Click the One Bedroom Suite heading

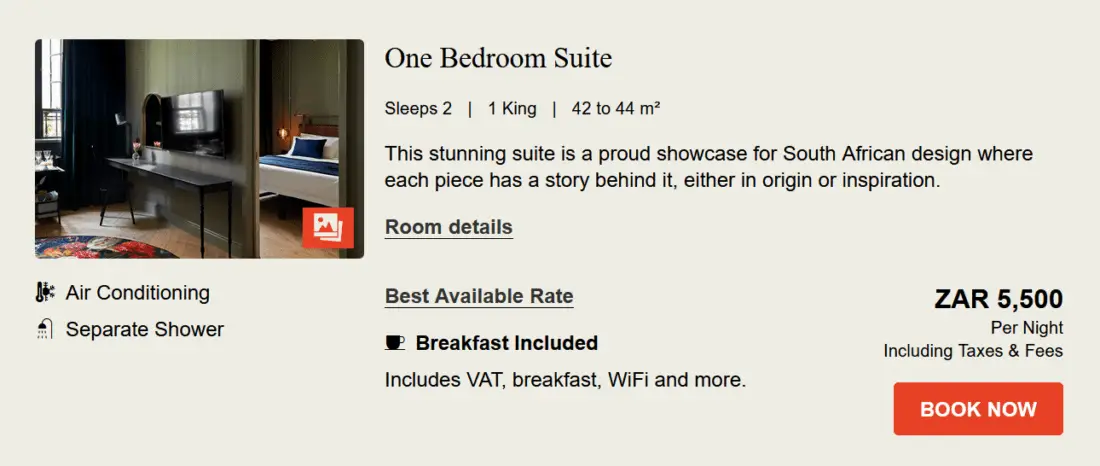point(498,58)
